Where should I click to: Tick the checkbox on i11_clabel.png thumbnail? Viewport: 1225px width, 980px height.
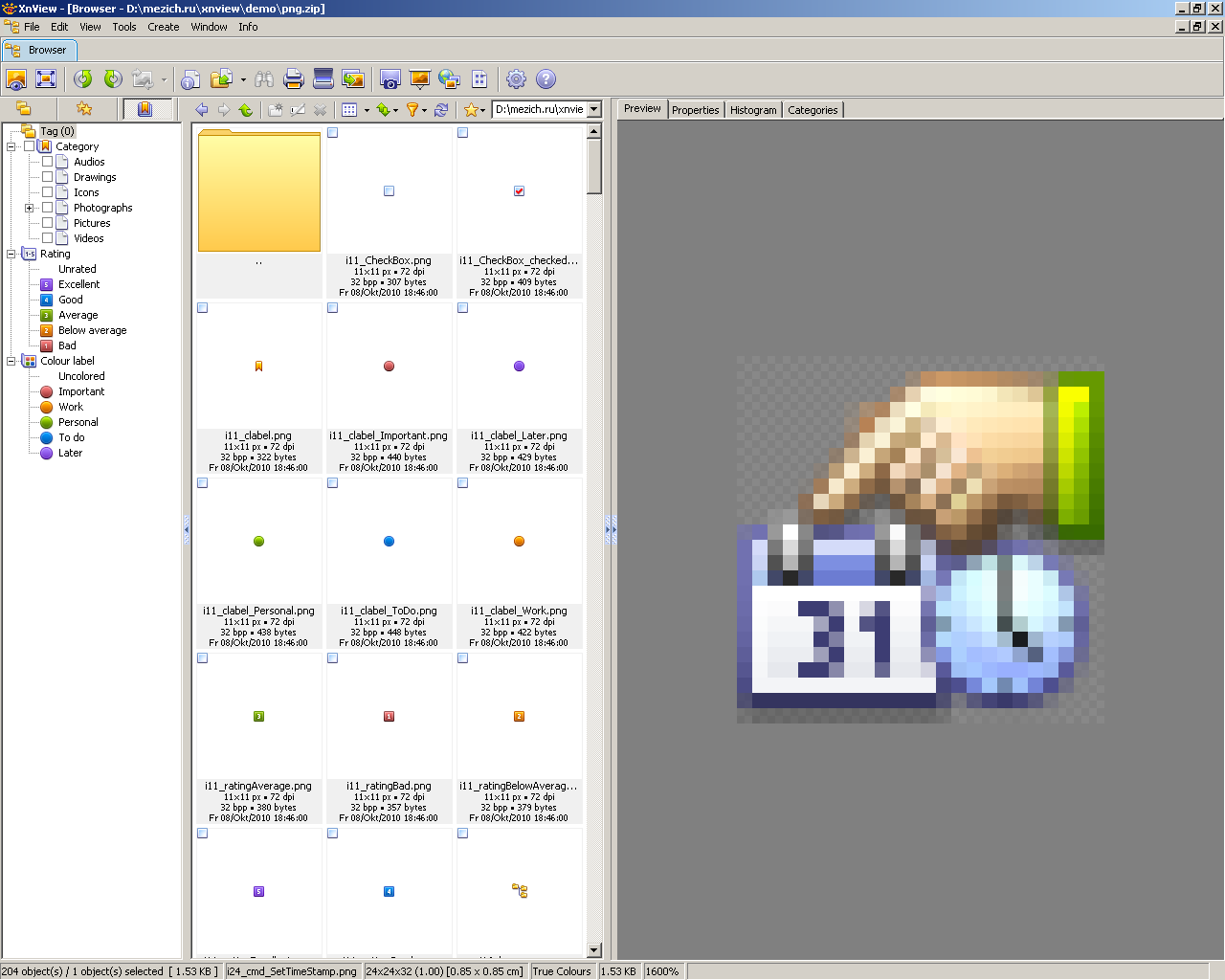tap(202, 308)
